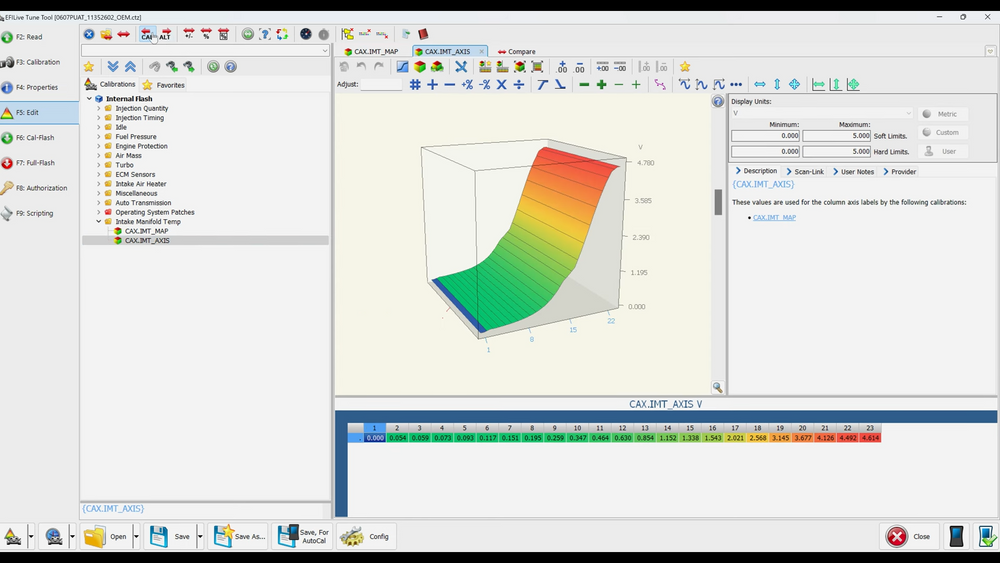Click the add-percent (+%) adjustment icon
Image resolution: width=1000 pixels, height=563 pixels.
point(467,85)
